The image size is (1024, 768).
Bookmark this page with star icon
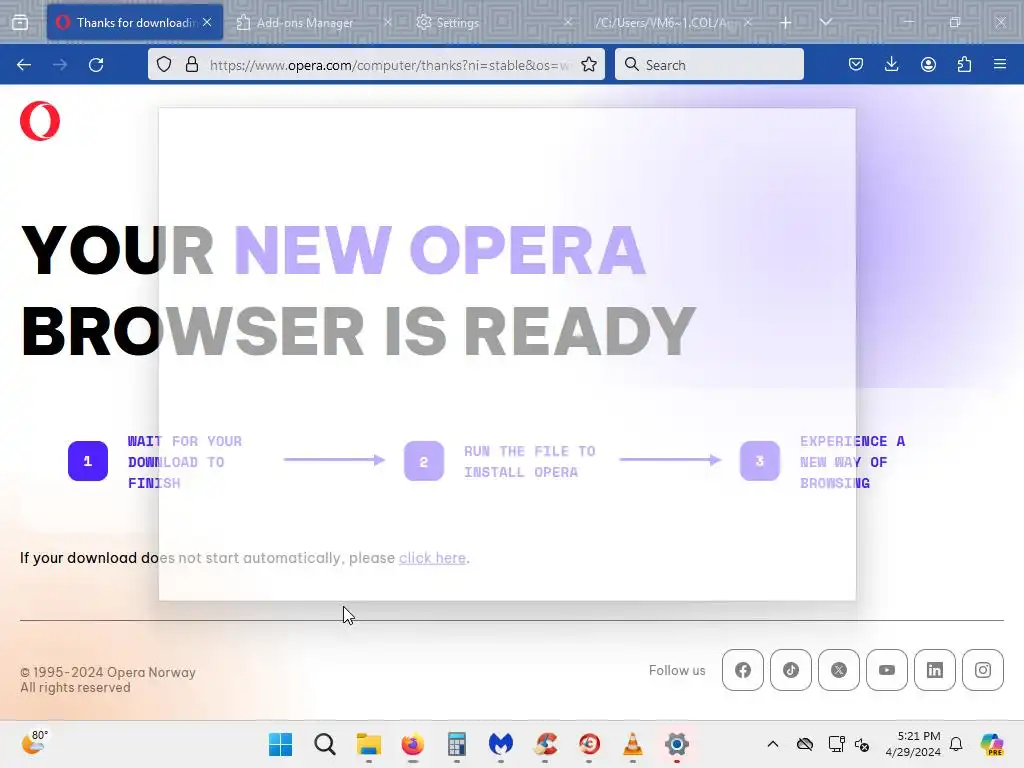point(588,65)
